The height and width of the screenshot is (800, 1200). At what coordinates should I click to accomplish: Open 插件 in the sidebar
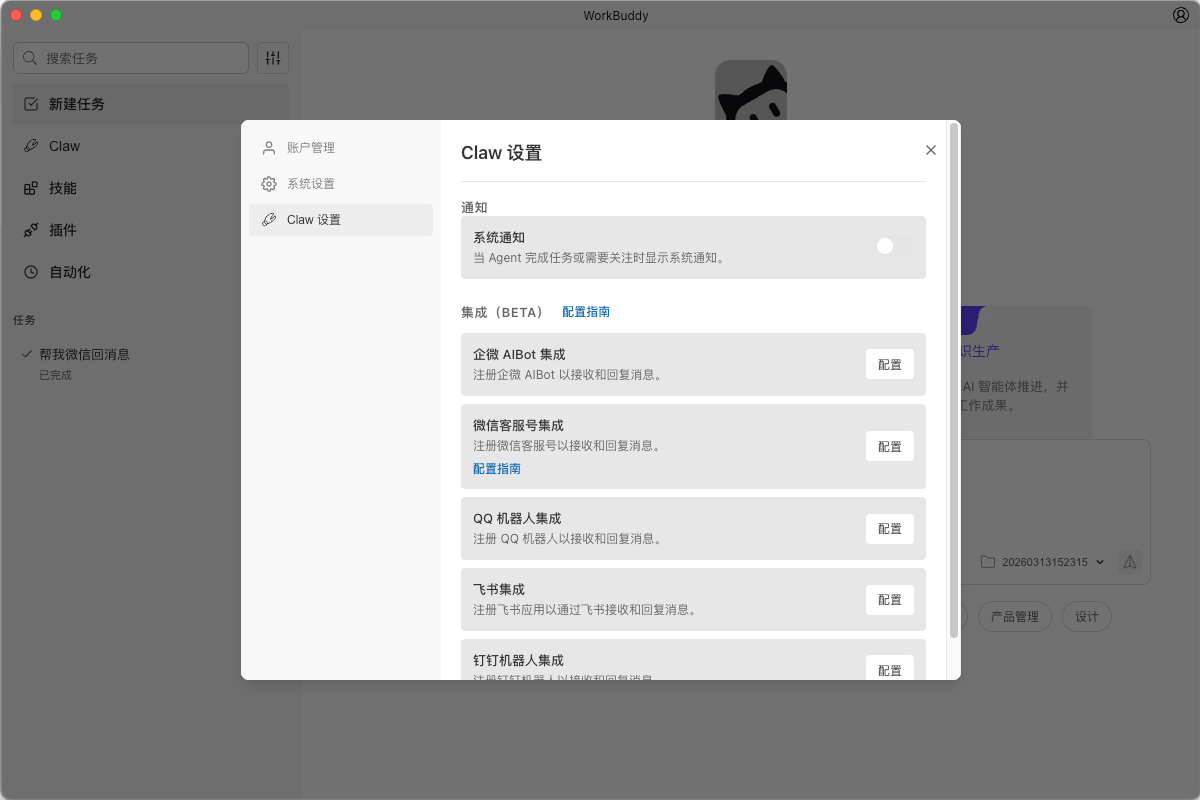click(x=151, y=230)
